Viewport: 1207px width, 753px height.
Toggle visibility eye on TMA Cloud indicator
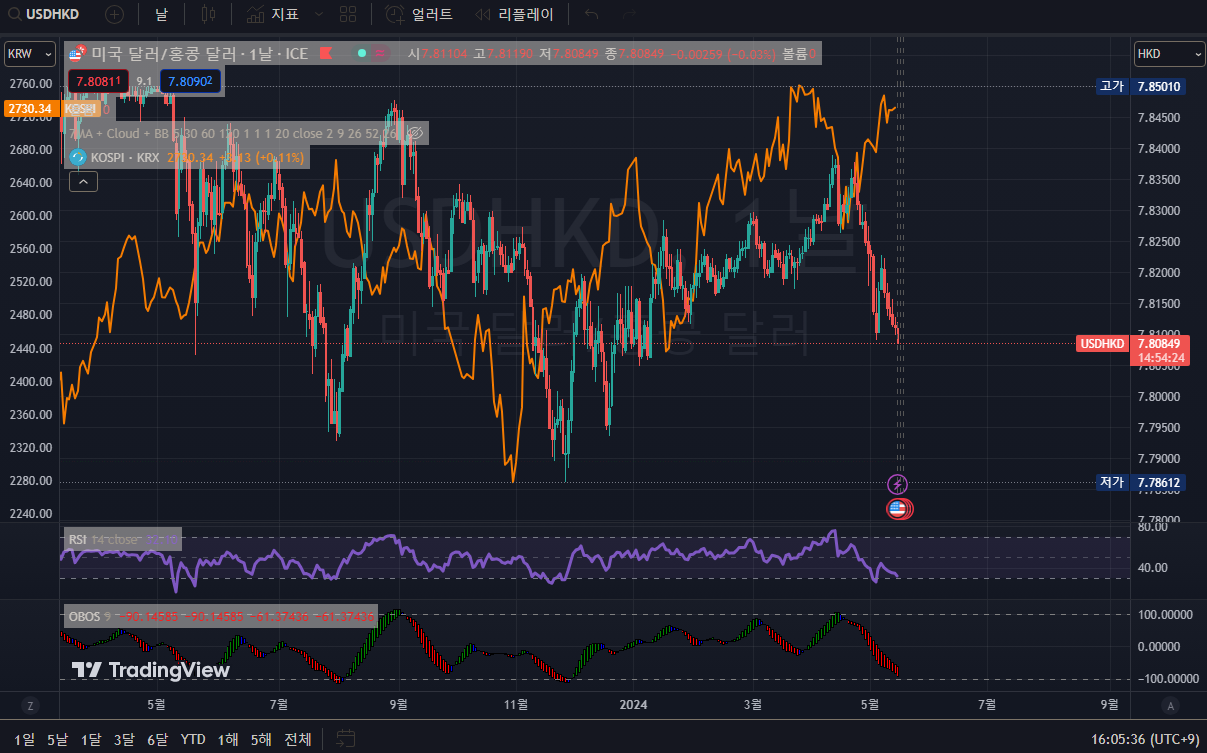pyautogui.click(x=417, y=132)
